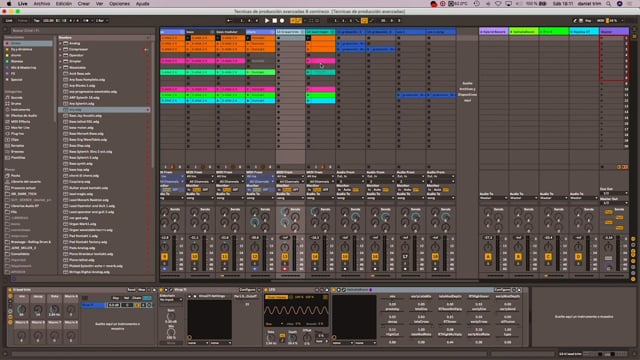Switch to Session View selector icon

pos(634,36)
